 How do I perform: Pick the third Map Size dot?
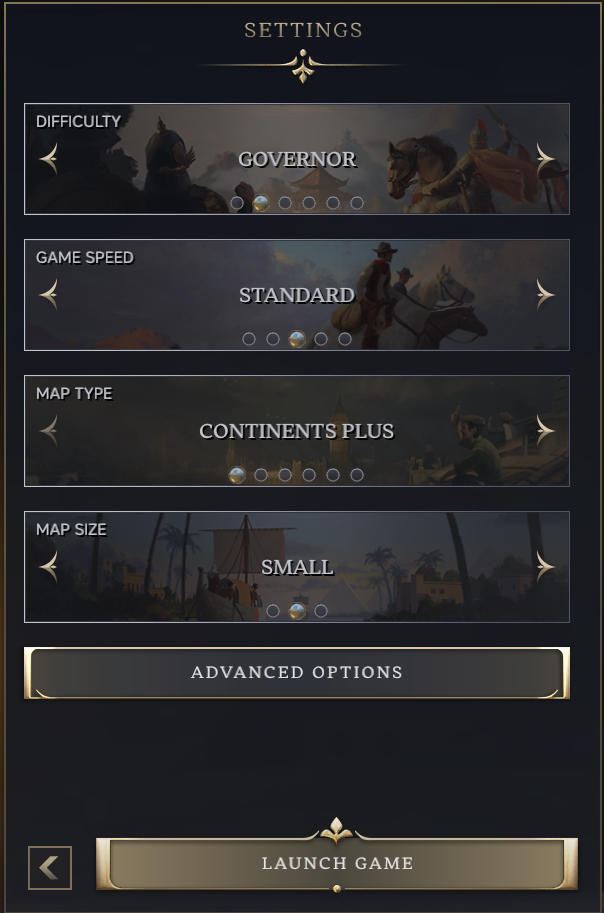tap(321, 611)
